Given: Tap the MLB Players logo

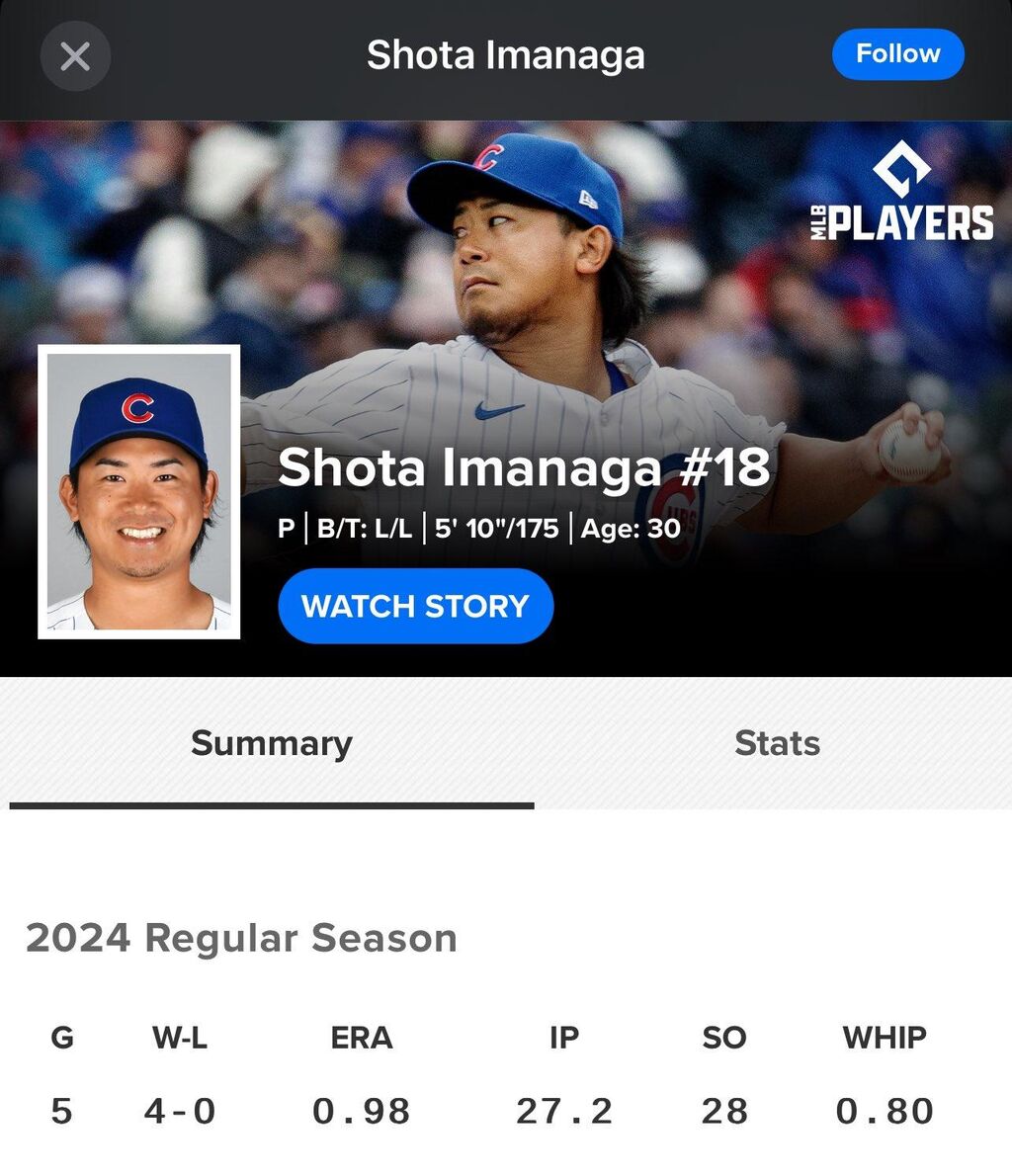Looking at the screenshot, I should coord(902,192).
